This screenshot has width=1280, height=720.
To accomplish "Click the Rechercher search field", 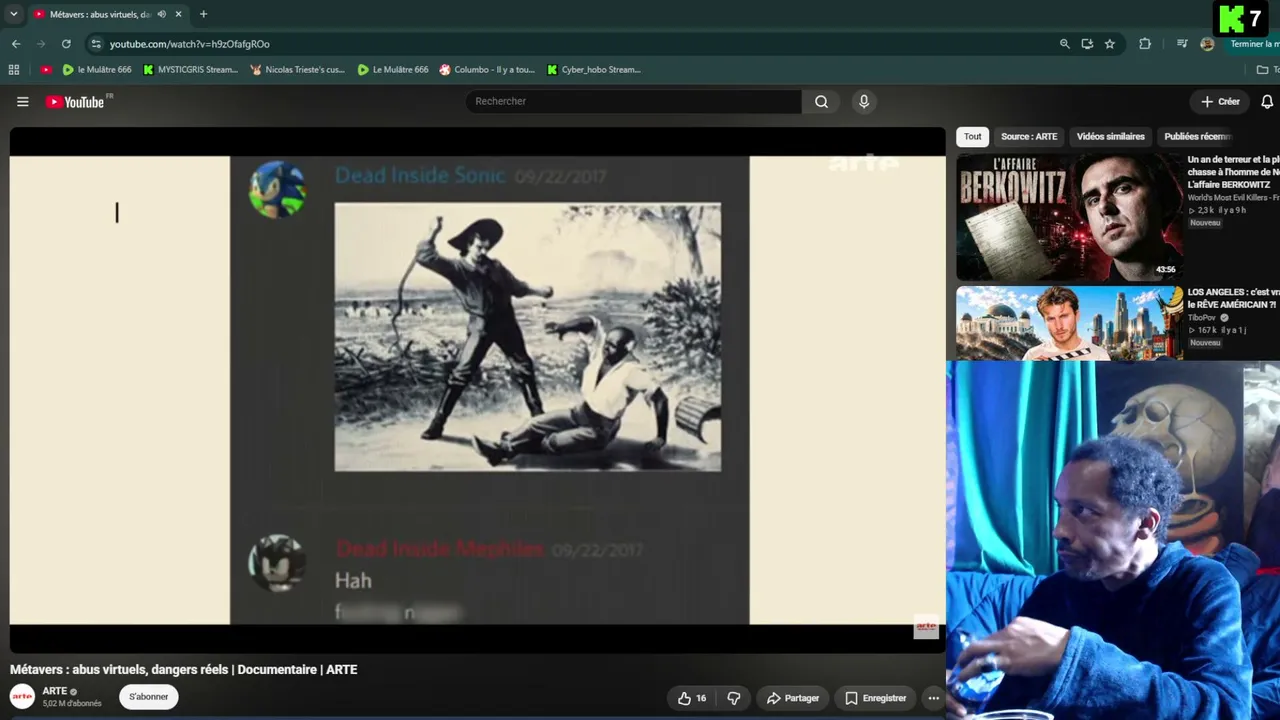I will click(633, 101).
